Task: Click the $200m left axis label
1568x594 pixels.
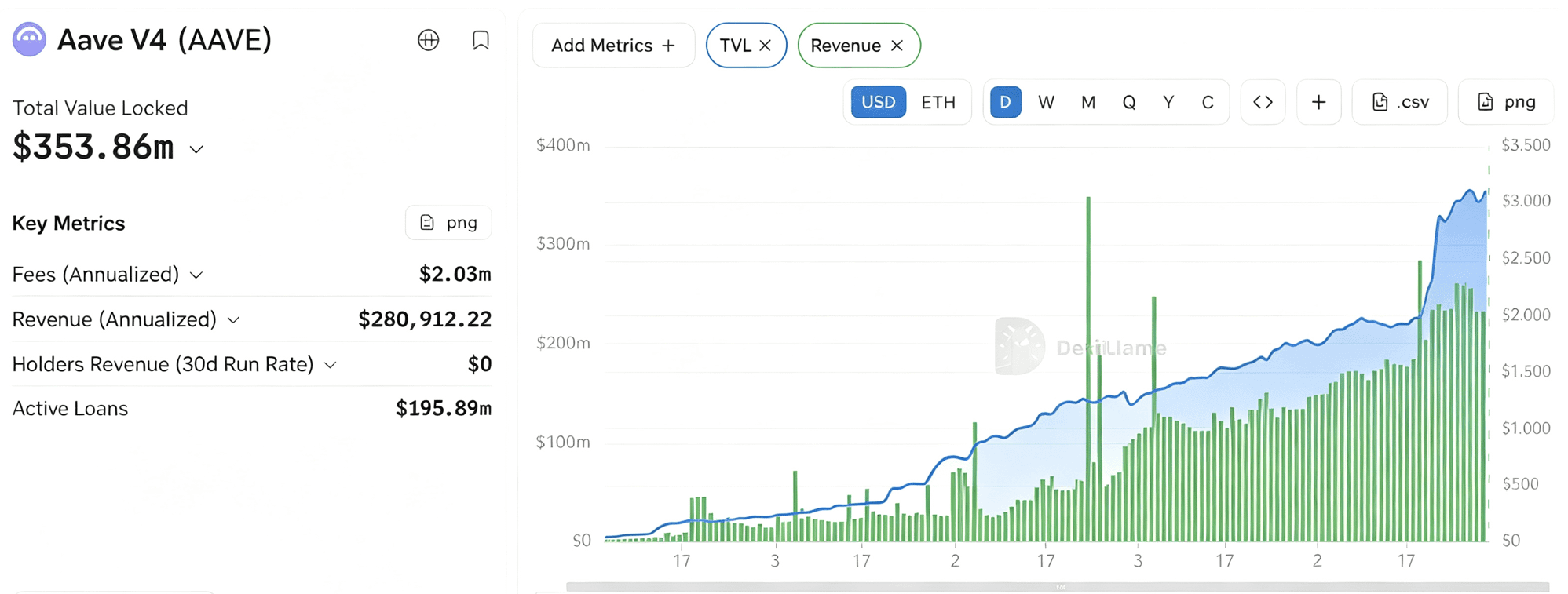Action: click(563, 343)
